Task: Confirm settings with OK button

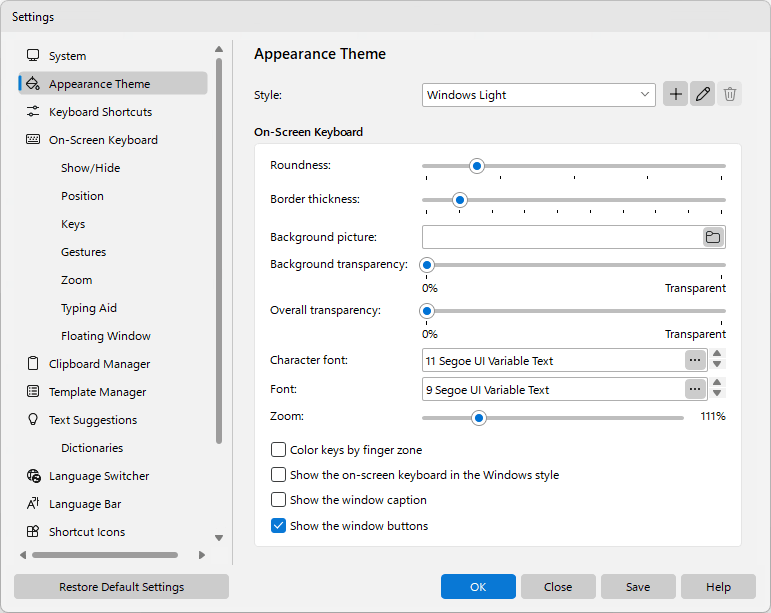Action: 478,586
